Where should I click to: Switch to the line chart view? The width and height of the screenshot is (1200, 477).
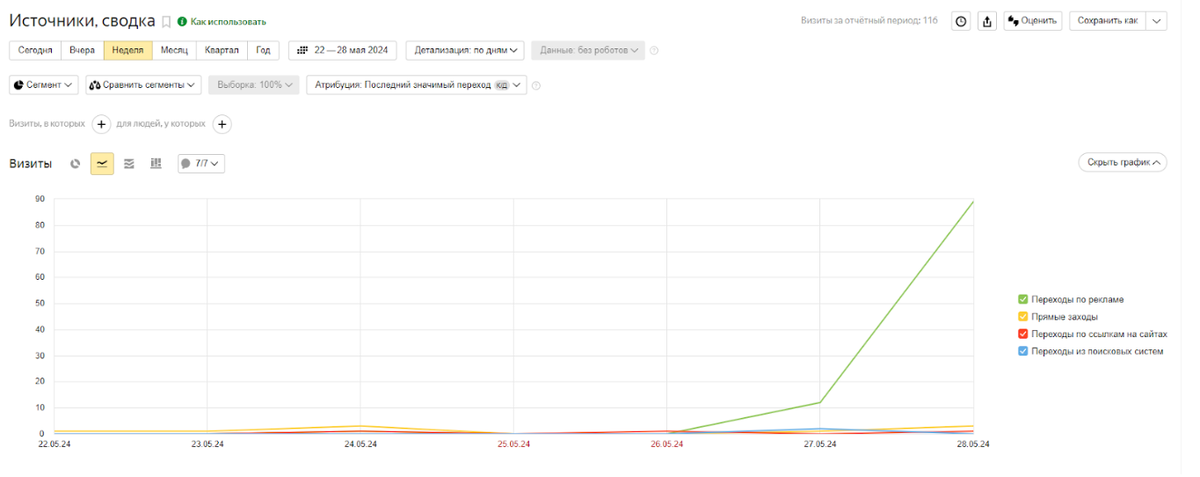pyautogui.click(x=102, y=163)
